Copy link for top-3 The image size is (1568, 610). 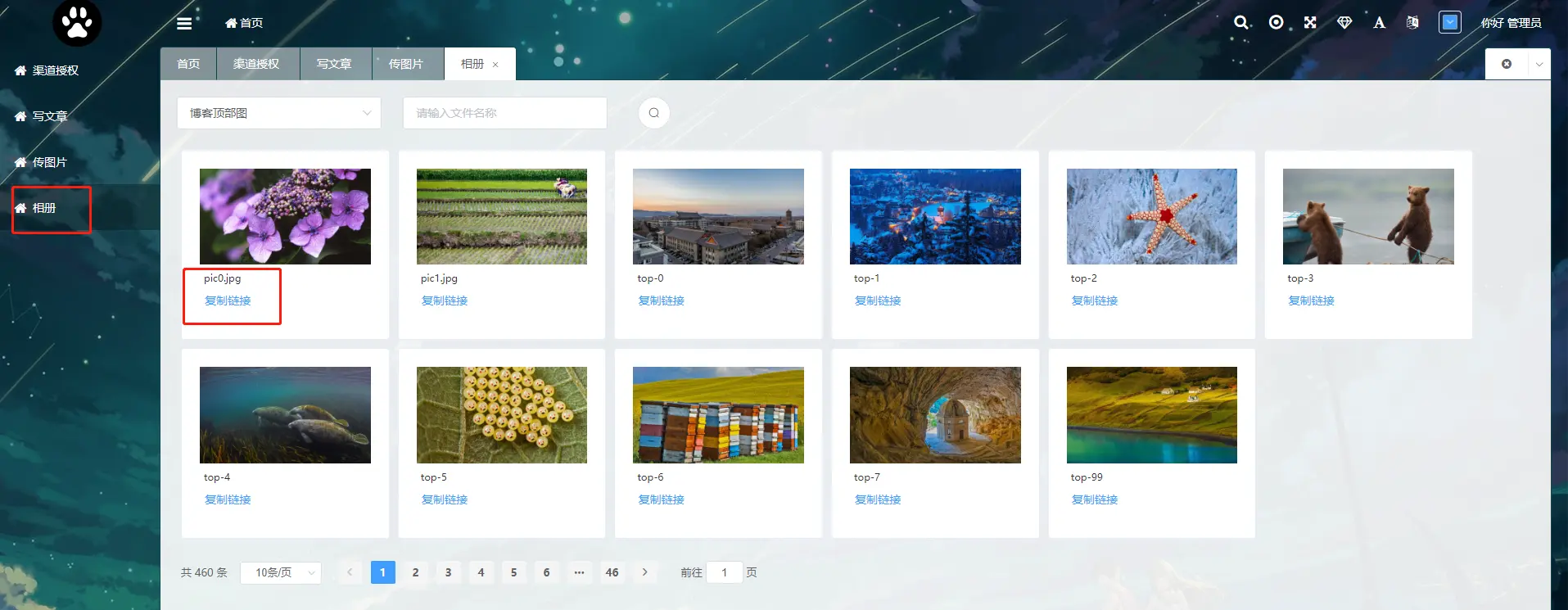click(x=1311, y=300)
